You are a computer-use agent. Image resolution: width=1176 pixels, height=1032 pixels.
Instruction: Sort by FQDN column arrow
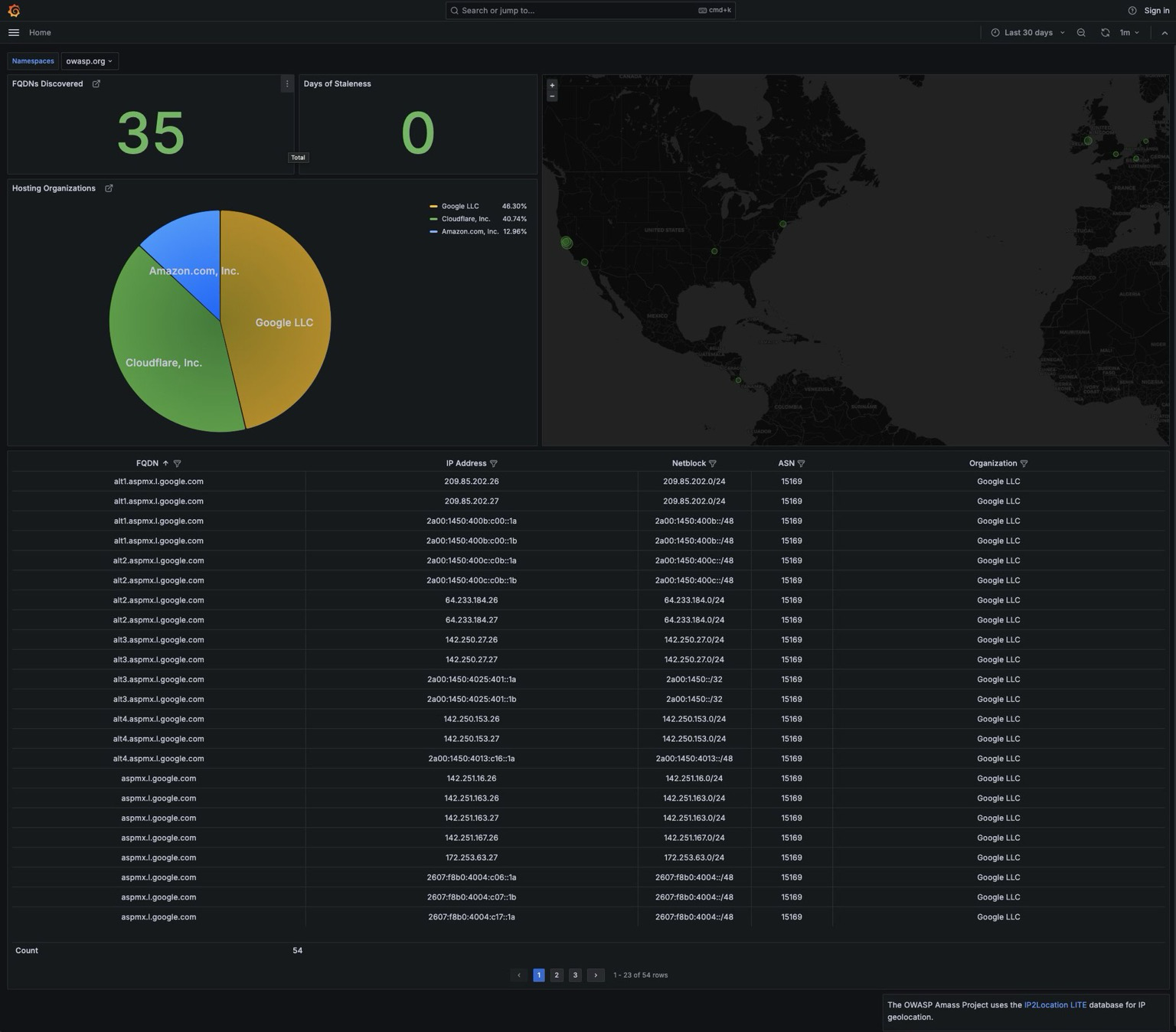point(165,463)
